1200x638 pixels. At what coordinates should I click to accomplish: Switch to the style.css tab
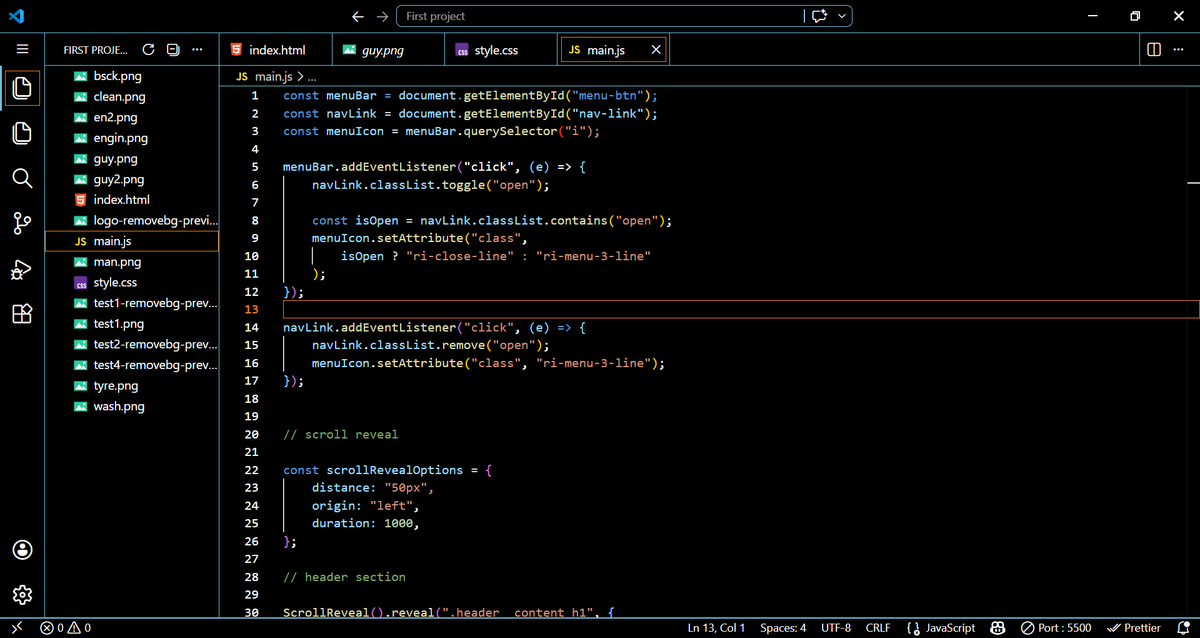pos(501,49)
